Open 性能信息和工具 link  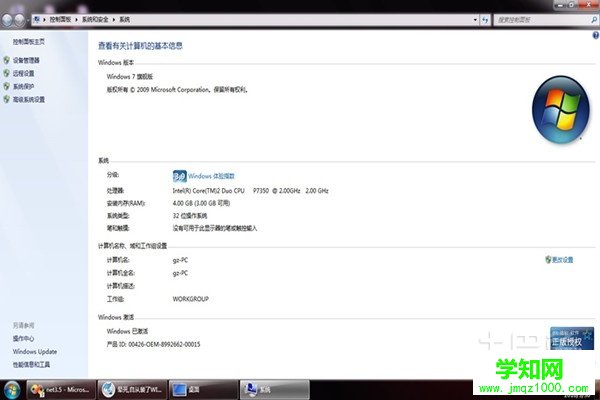(31, 364)
